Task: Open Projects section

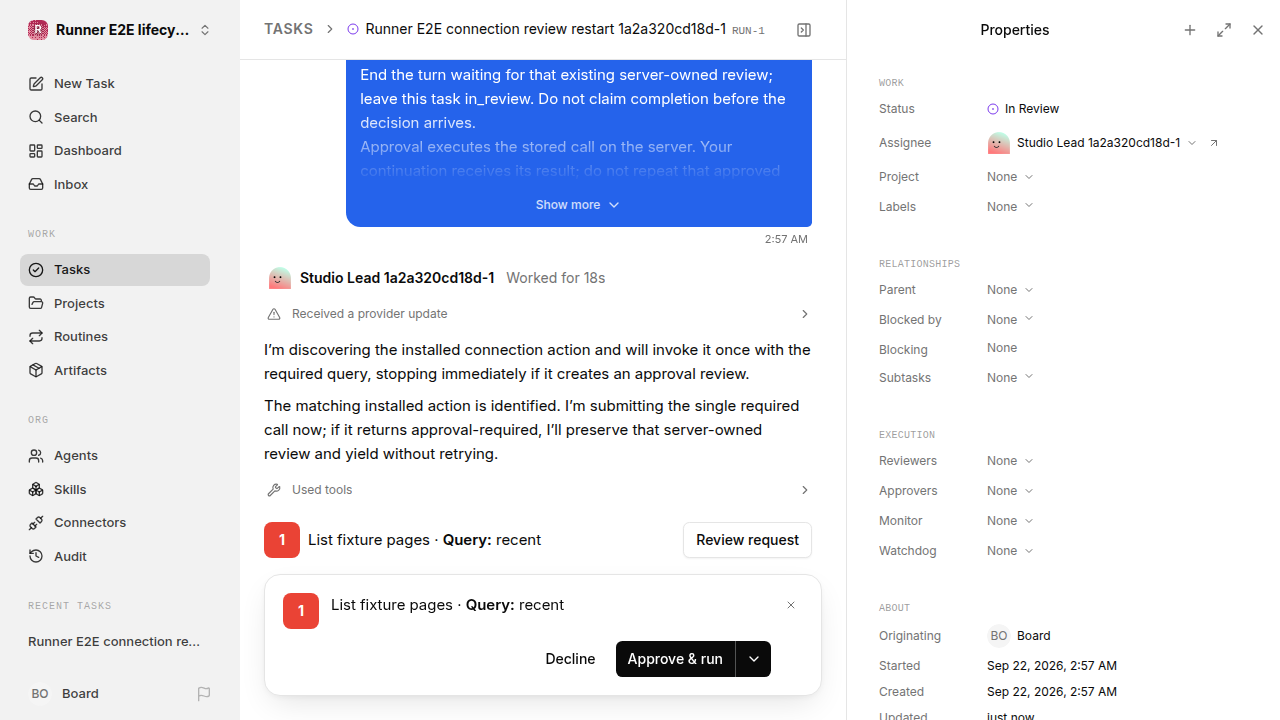Action: (115, 303)
